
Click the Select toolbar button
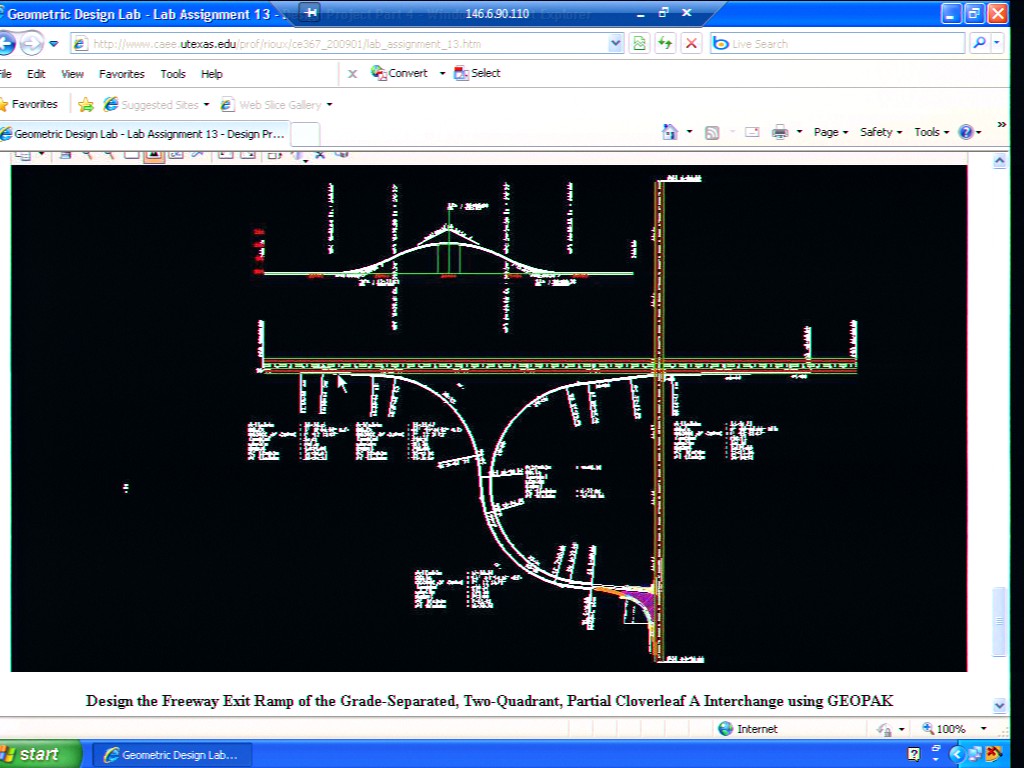click(477, 73)
